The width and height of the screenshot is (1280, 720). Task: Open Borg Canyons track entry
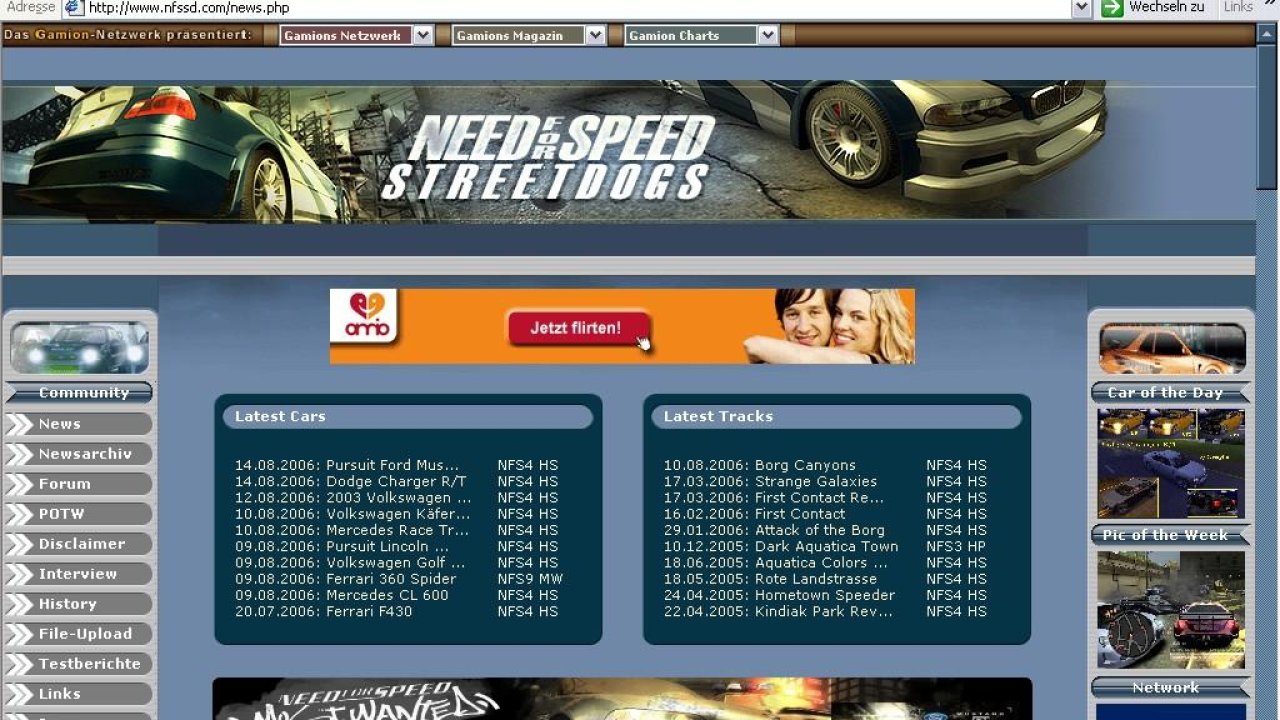[805, 465]
